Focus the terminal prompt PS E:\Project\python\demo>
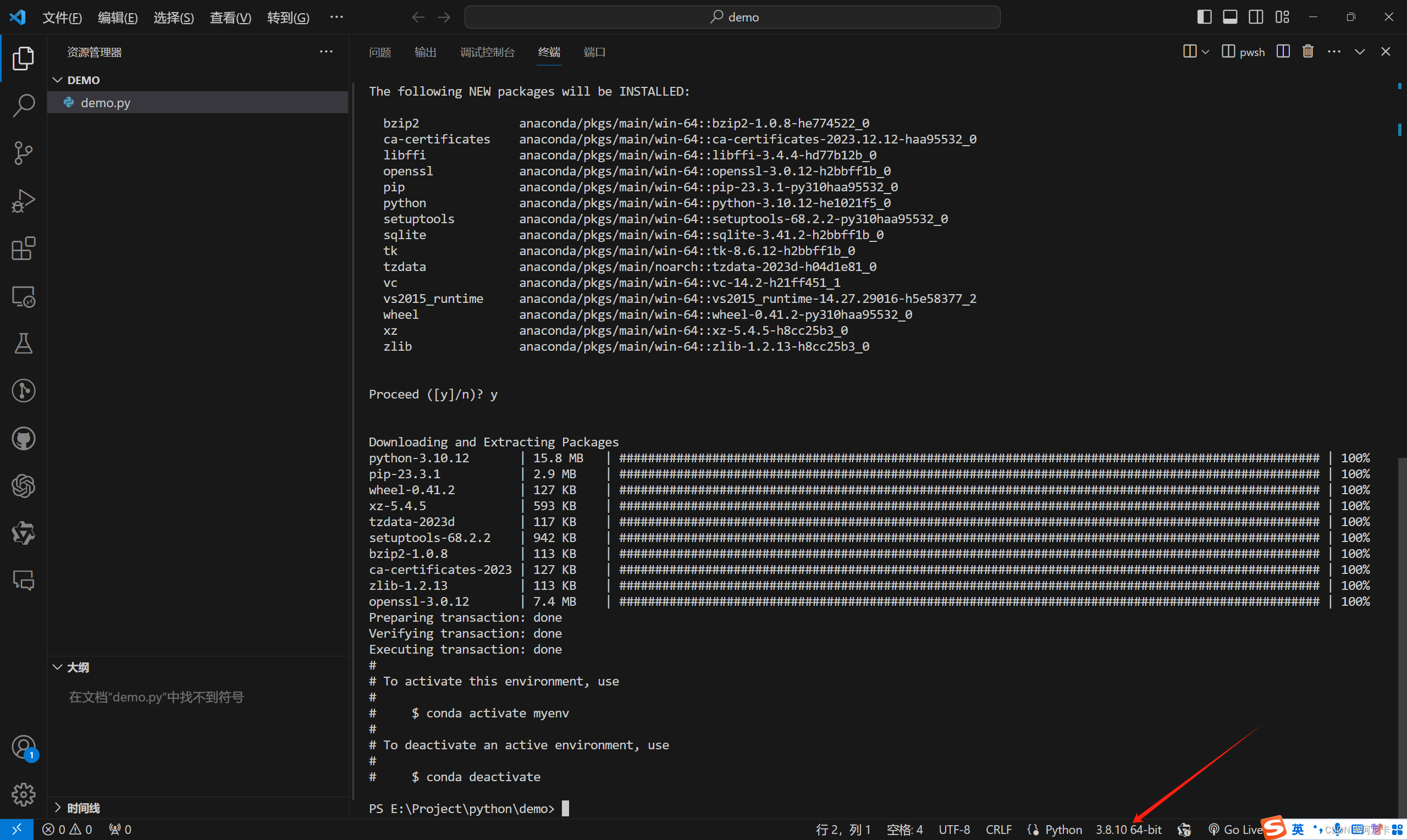This screenshot has width=1407, height=840. [x=461, y=808]
